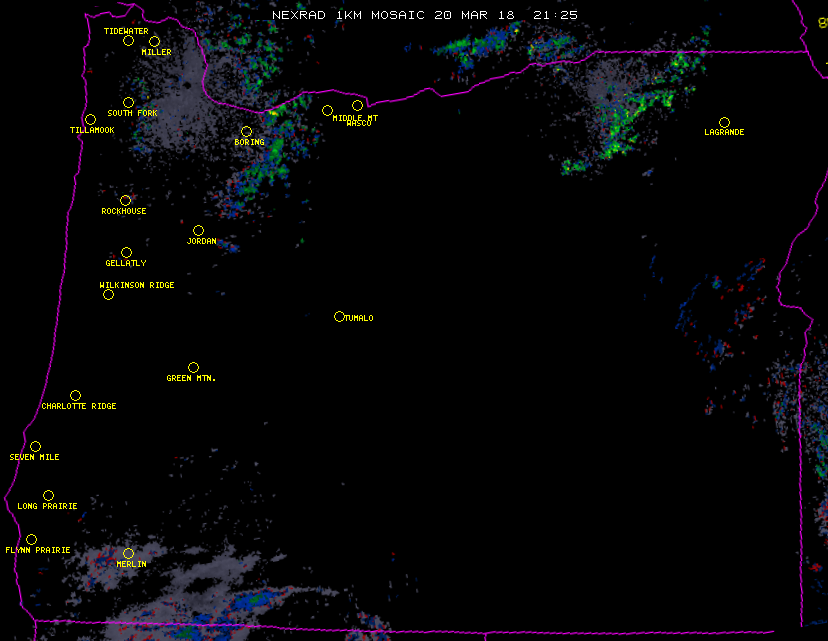Click the Gellatly station circle marker
Image resolution: width=828 pixels, height=641 pixels.
pyautogui.click(x=126, y=253)
